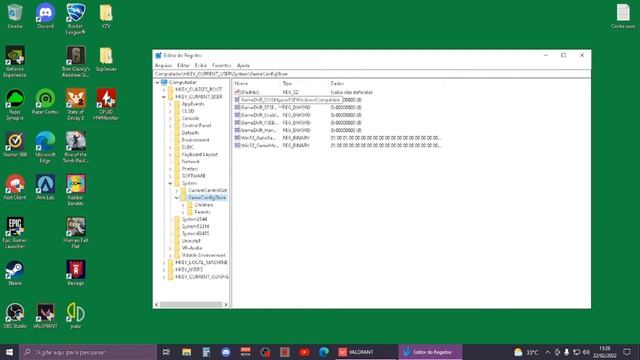Expand the HKEY_CLASSES_ROOT key
This screenshot has height=360, width=640.
164,89
